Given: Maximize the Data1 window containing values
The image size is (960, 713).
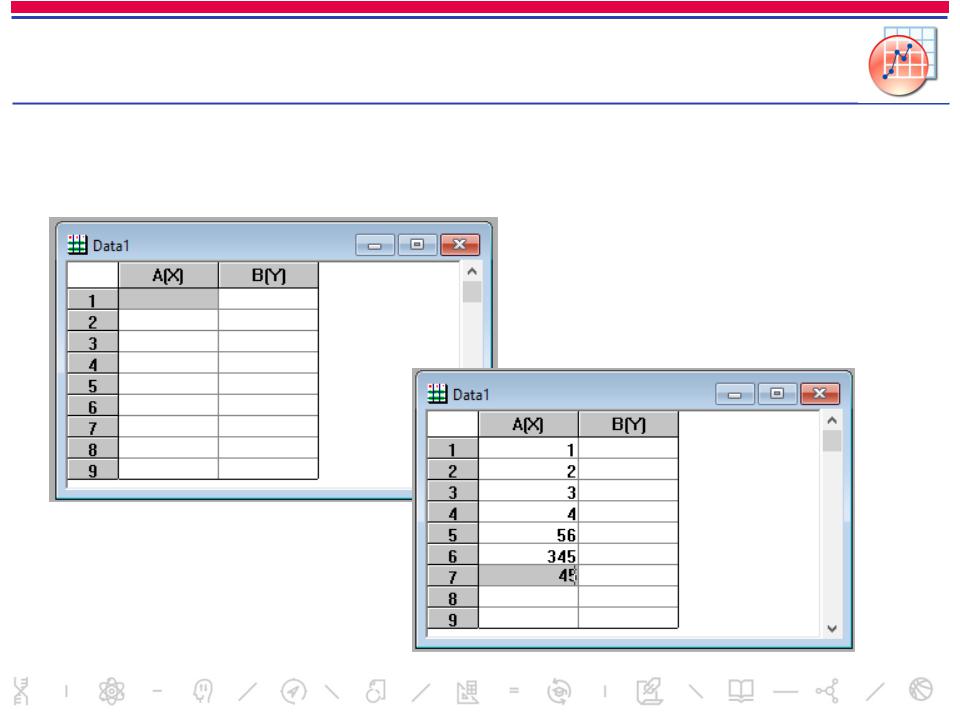Looking at the screenshot, I should pos(778,394).
